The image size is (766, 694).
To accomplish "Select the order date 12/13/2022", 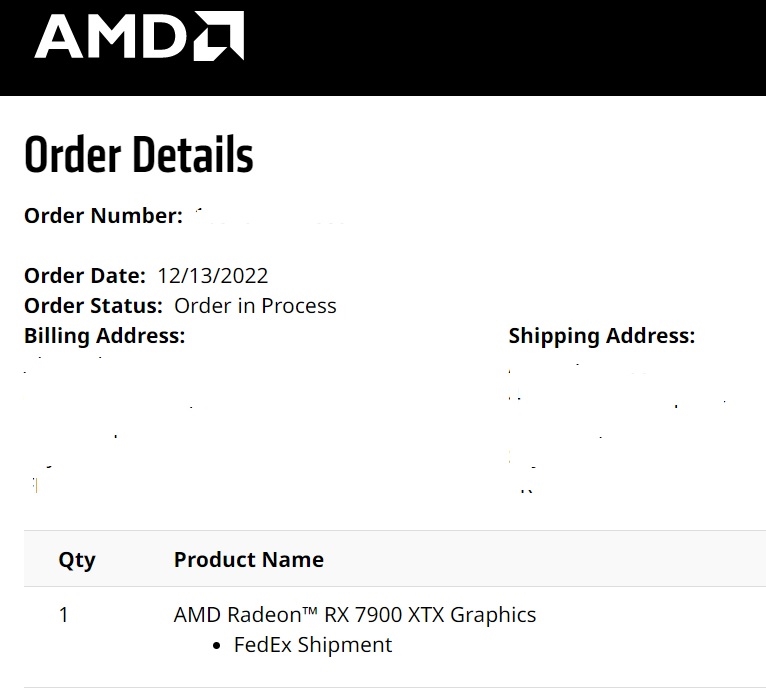I will coord(213,276).
